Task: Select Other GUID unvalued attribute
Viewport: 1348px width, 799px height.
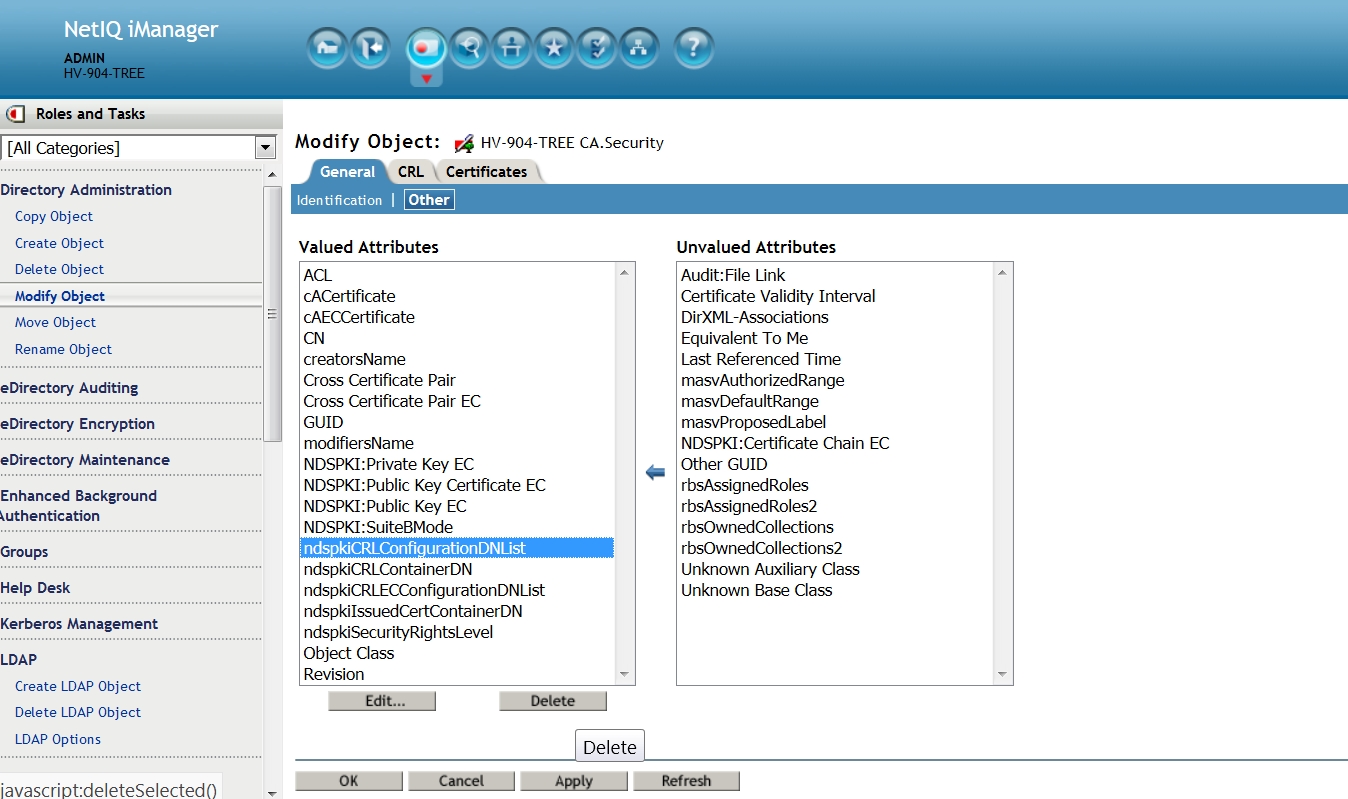Action: [835, 464]
